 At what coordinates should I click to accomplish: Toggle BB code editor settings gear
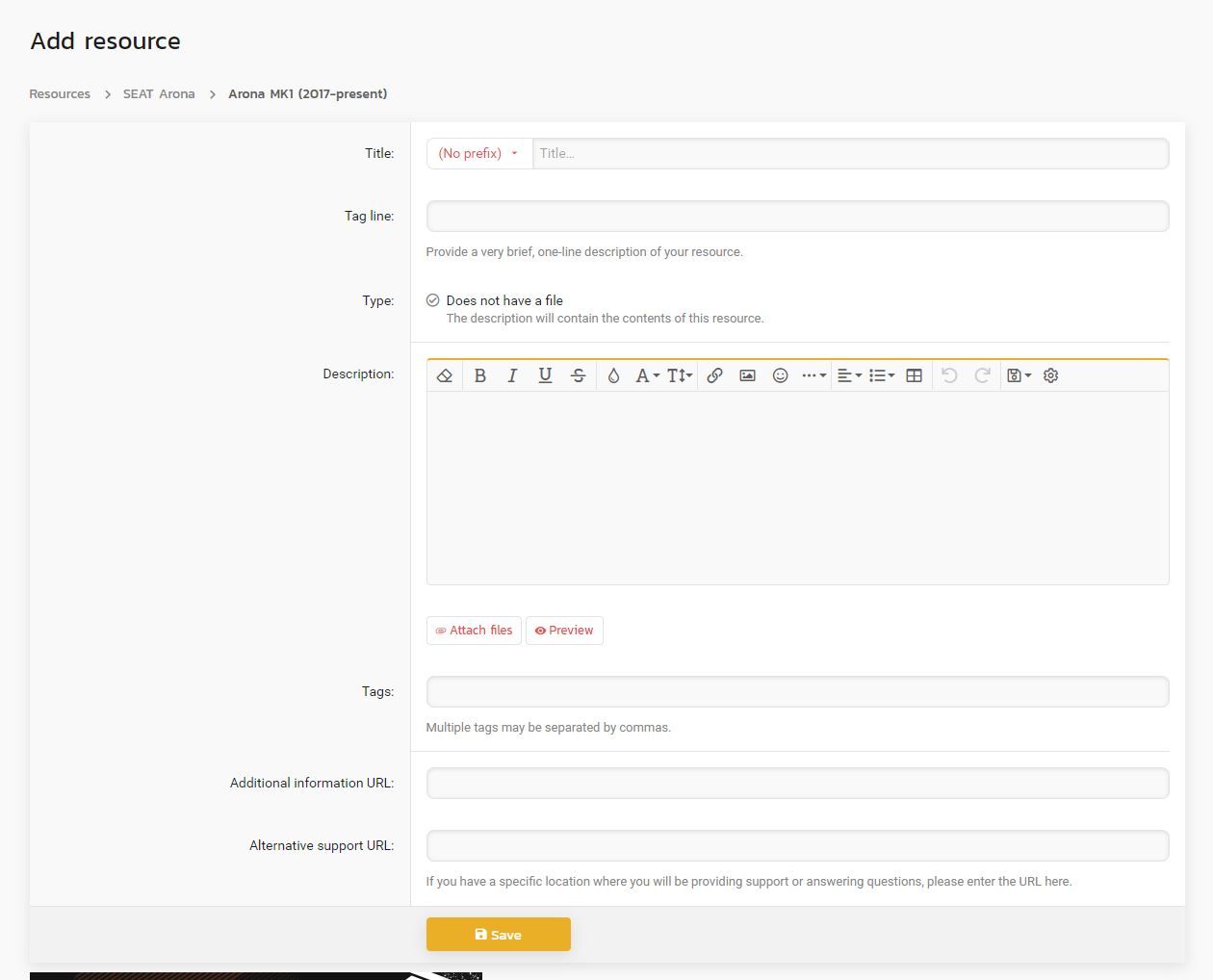click(1050, 375)
